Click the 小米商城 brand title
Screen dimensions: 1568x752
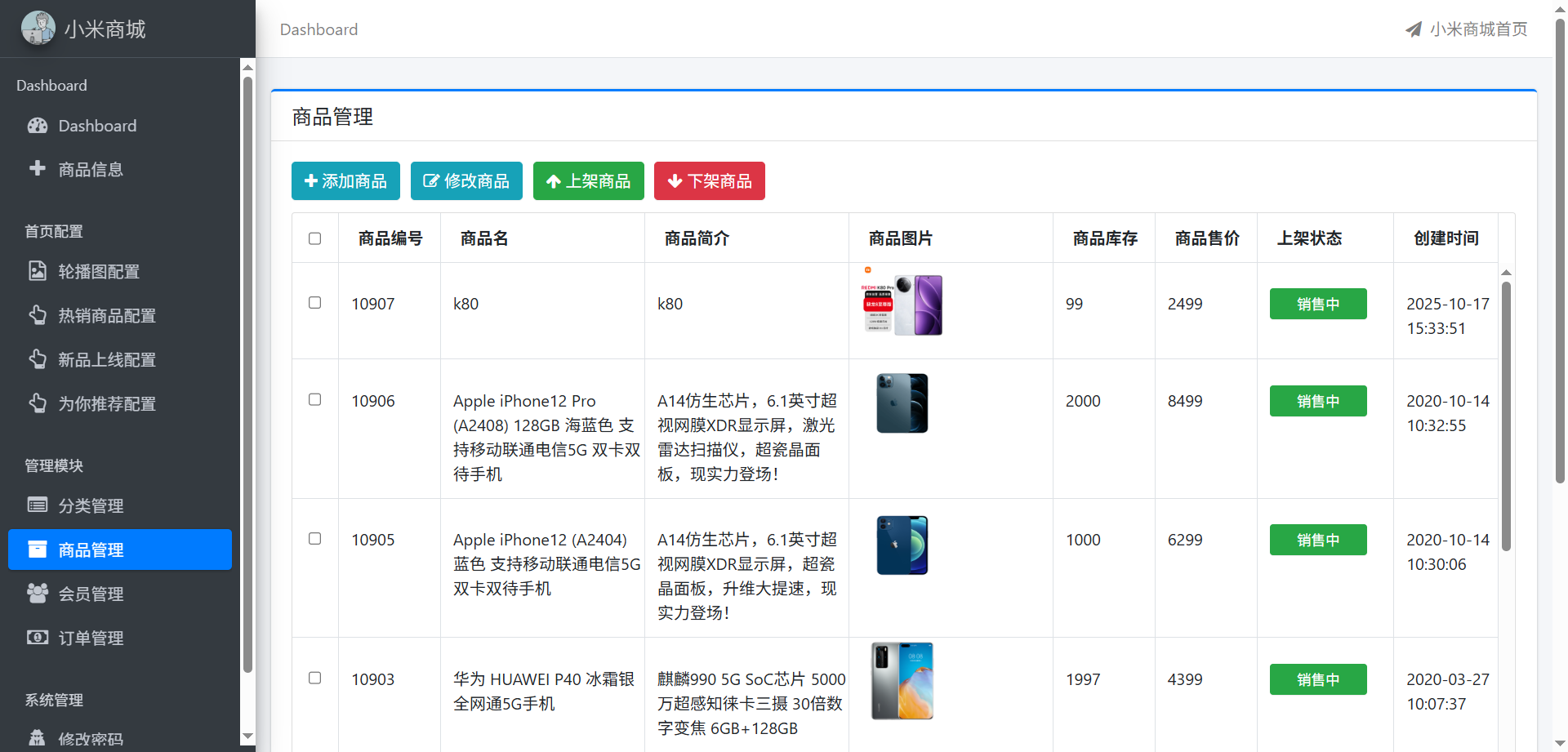click(x=105, y=29)
